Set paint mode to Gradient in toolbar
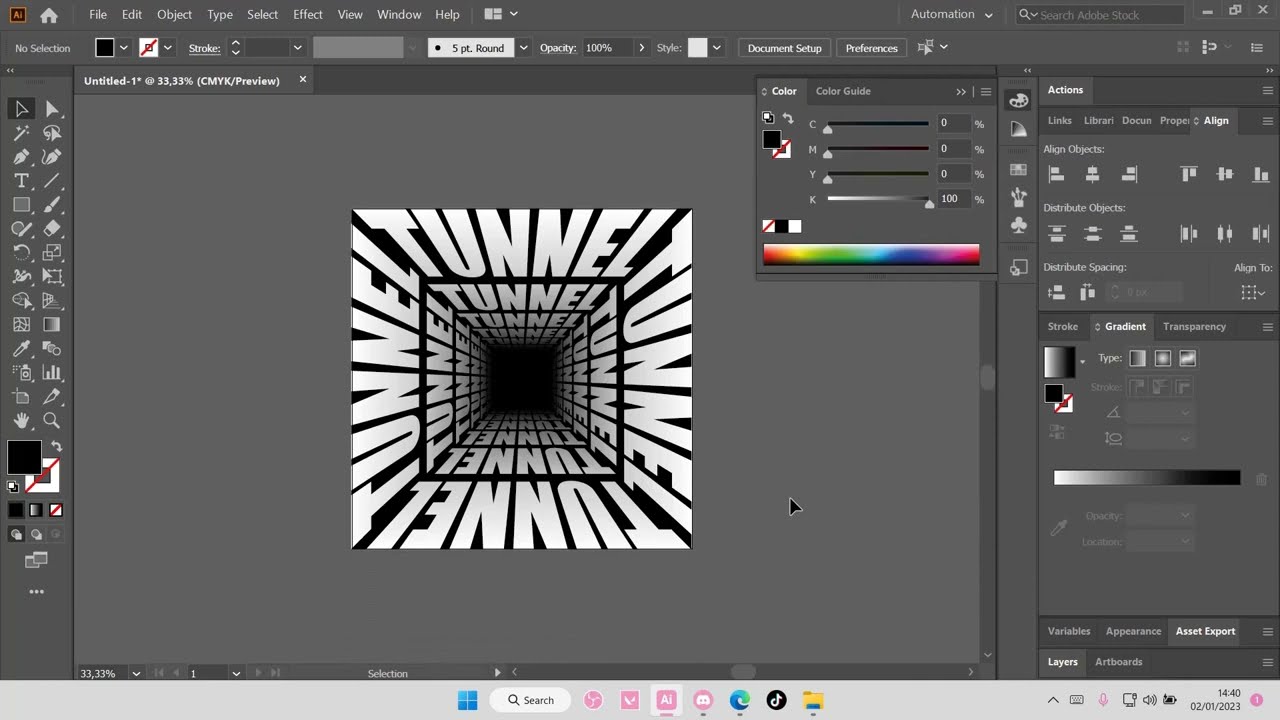The height and width of the screenshot is (720, 1280). (36, 510)
